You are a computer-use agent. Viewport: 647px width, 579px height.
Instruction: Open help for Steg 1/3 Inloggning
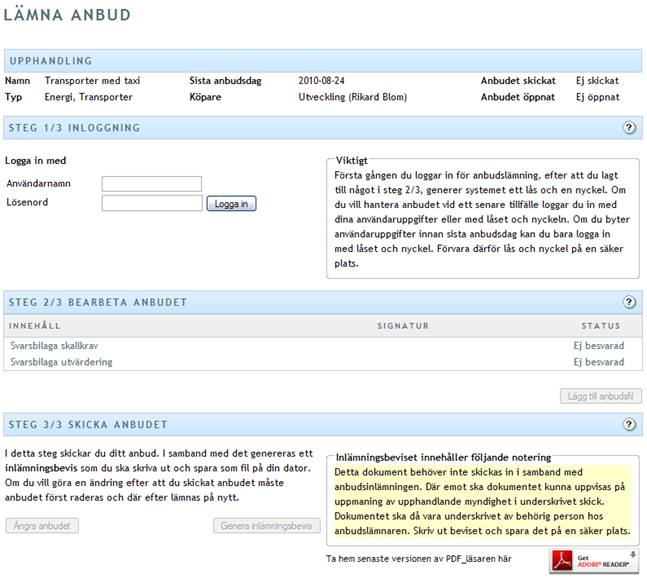coord(629,128)
